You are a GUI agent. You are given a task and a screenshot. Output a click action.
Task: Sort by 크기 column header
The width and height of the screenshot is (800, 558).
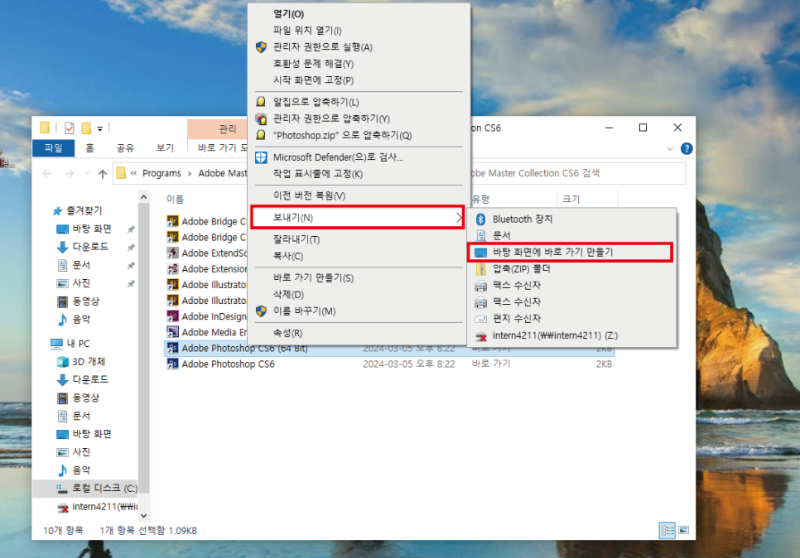[x=571, y=199]
